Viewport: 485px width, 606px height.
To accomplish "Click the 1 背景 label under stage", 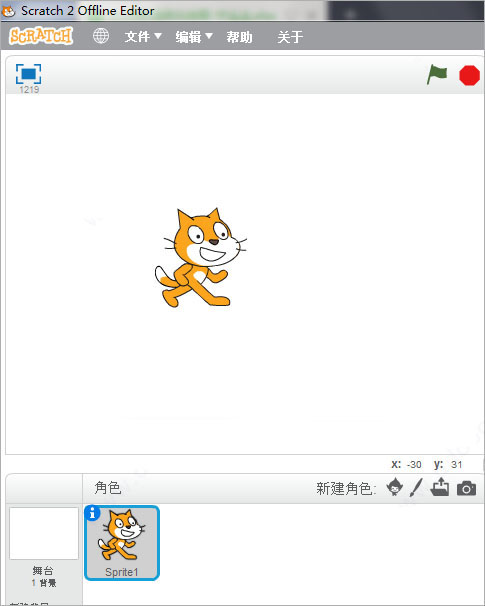I will tap(44, 583).
